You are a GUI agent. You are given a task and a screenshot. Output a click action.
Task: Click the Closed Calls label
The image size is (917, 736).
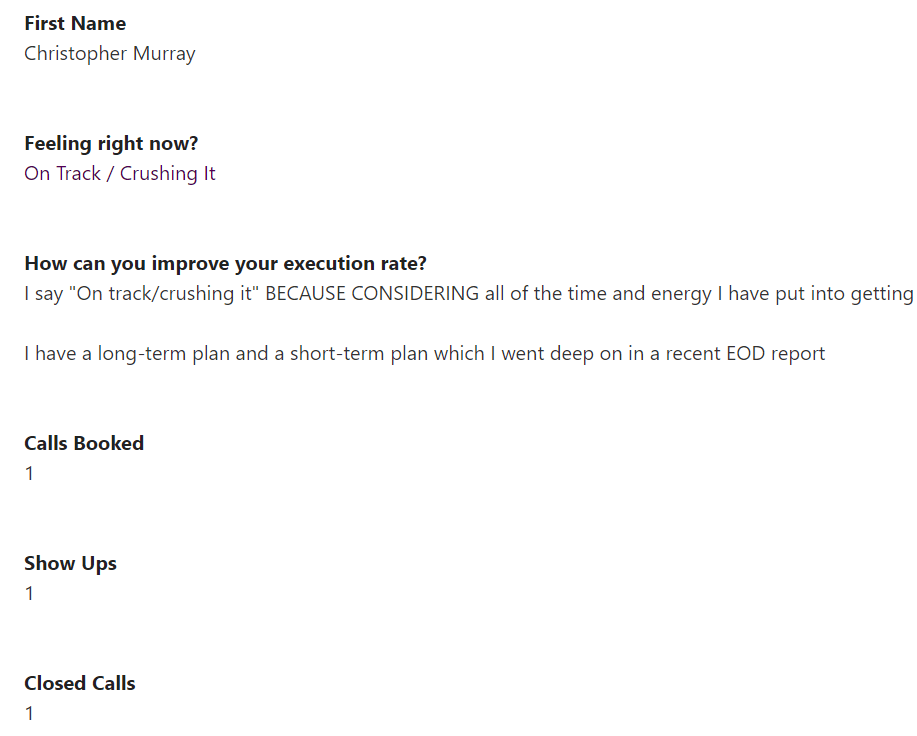click(x=80, y=683)
